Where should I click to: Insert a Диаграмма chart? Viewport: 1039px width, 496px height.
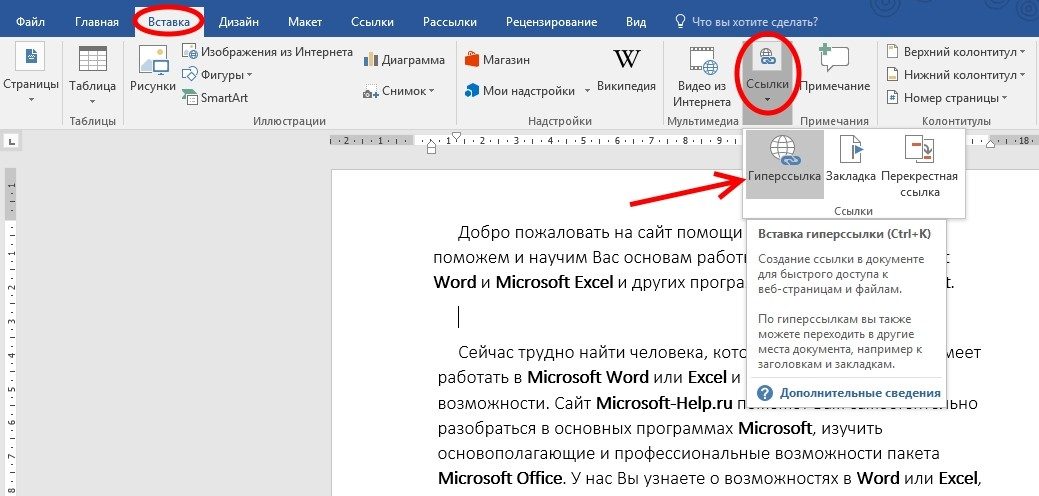405,59
